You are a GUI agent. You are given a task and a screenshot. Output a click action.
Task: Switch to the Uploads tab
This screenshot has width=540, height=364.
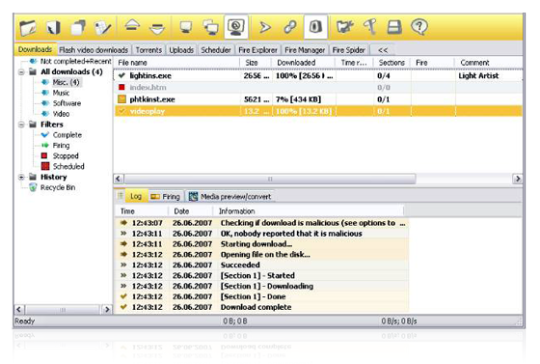[x=181, y=50]
